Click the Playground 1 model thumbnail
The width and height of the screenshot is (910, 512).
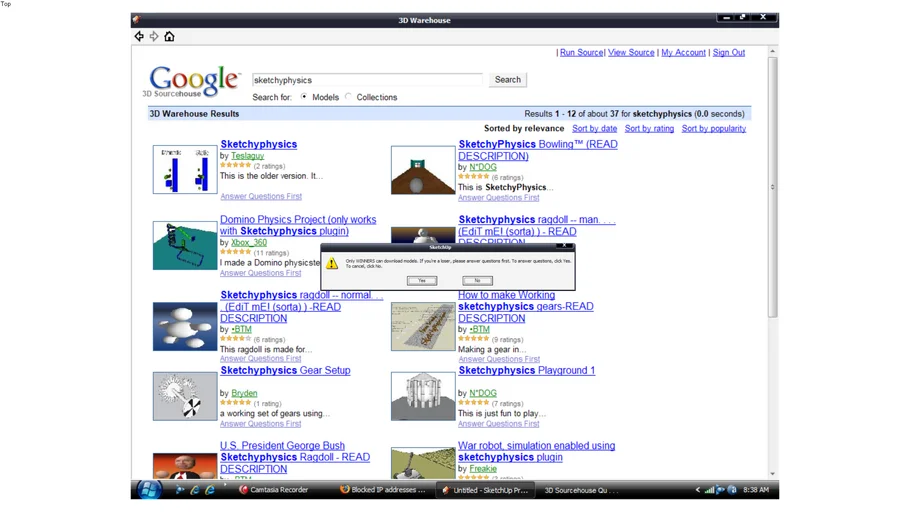pos(423,396)
